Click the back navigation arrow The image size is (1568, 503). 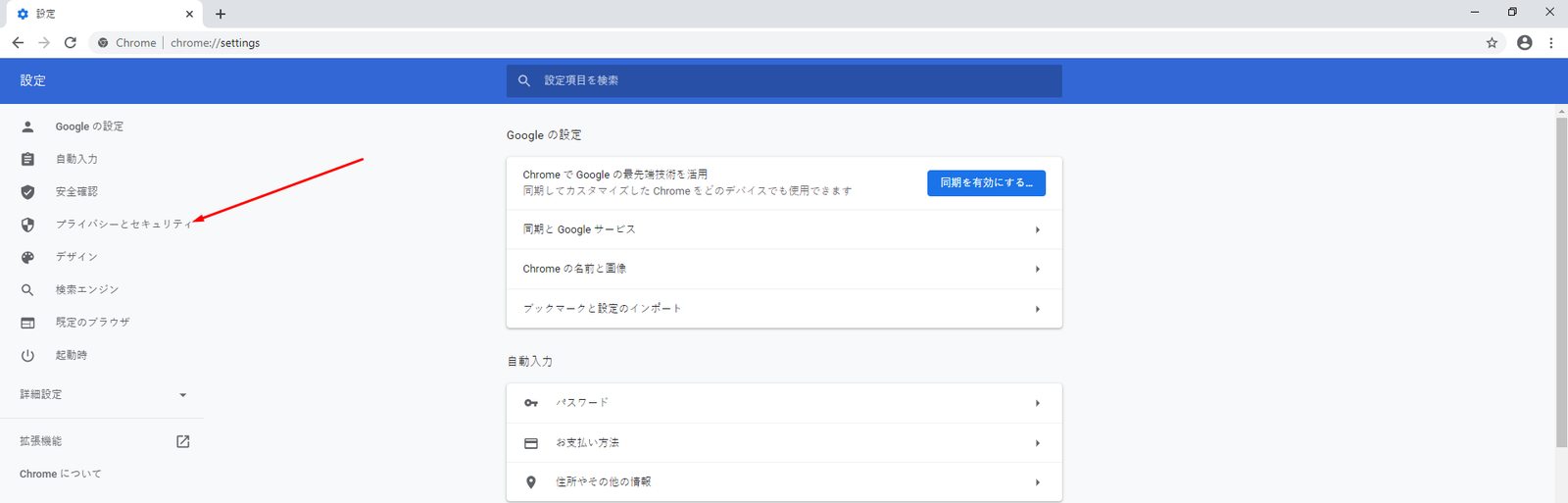click(18, 43)
